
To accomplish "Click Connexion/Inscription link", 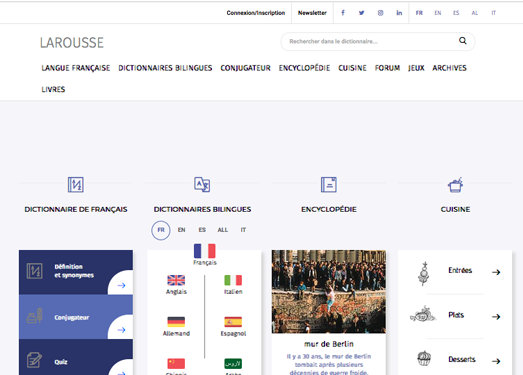I will (256, 13).
